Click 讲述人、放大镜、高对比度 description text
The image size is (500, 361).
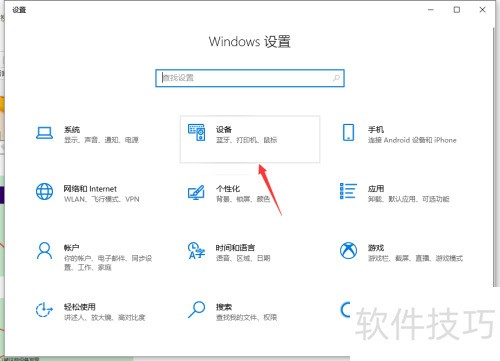105,317
